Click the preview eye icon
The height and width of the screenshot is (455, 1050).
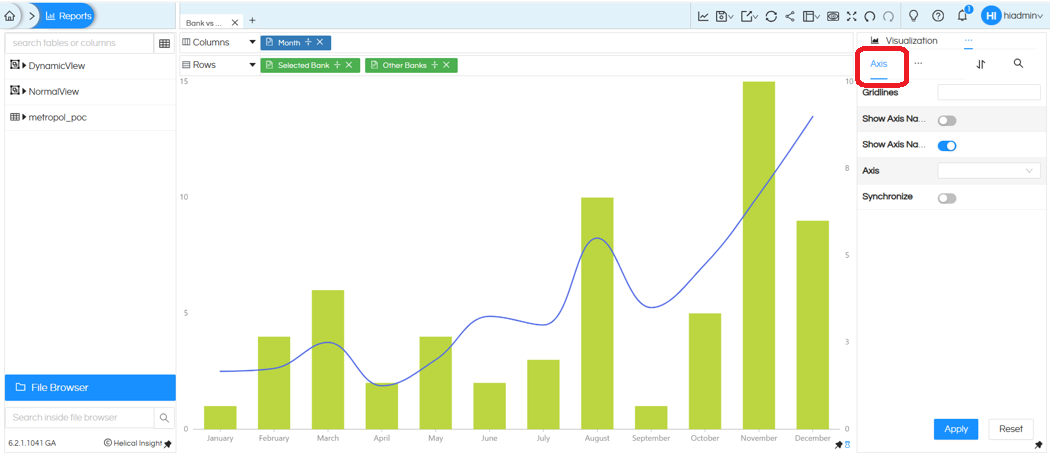[x=833, y=16]
